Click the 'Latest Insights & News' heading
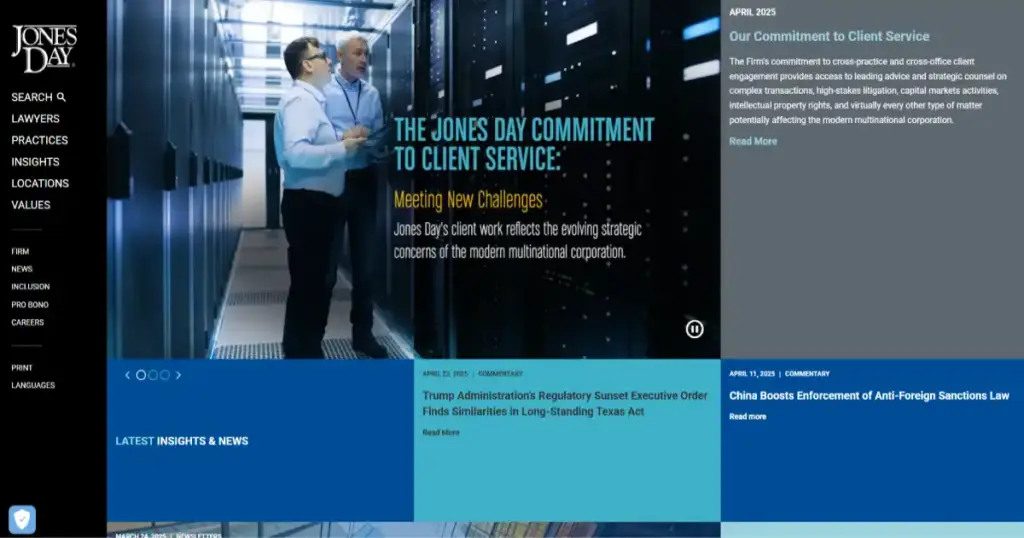Viewport: 1024px width, 538px height. 182,441
